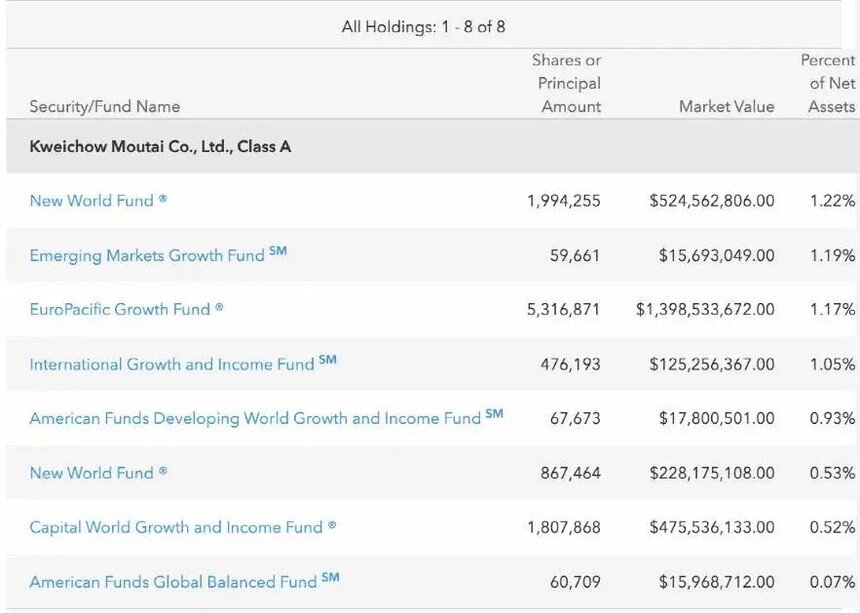Image resolution: width=860 pixels, height=613 pixels.
Task: Click the All Holdings 1 - 8 of 8 label
Action: pyautogui.click(x=423, y=27)
